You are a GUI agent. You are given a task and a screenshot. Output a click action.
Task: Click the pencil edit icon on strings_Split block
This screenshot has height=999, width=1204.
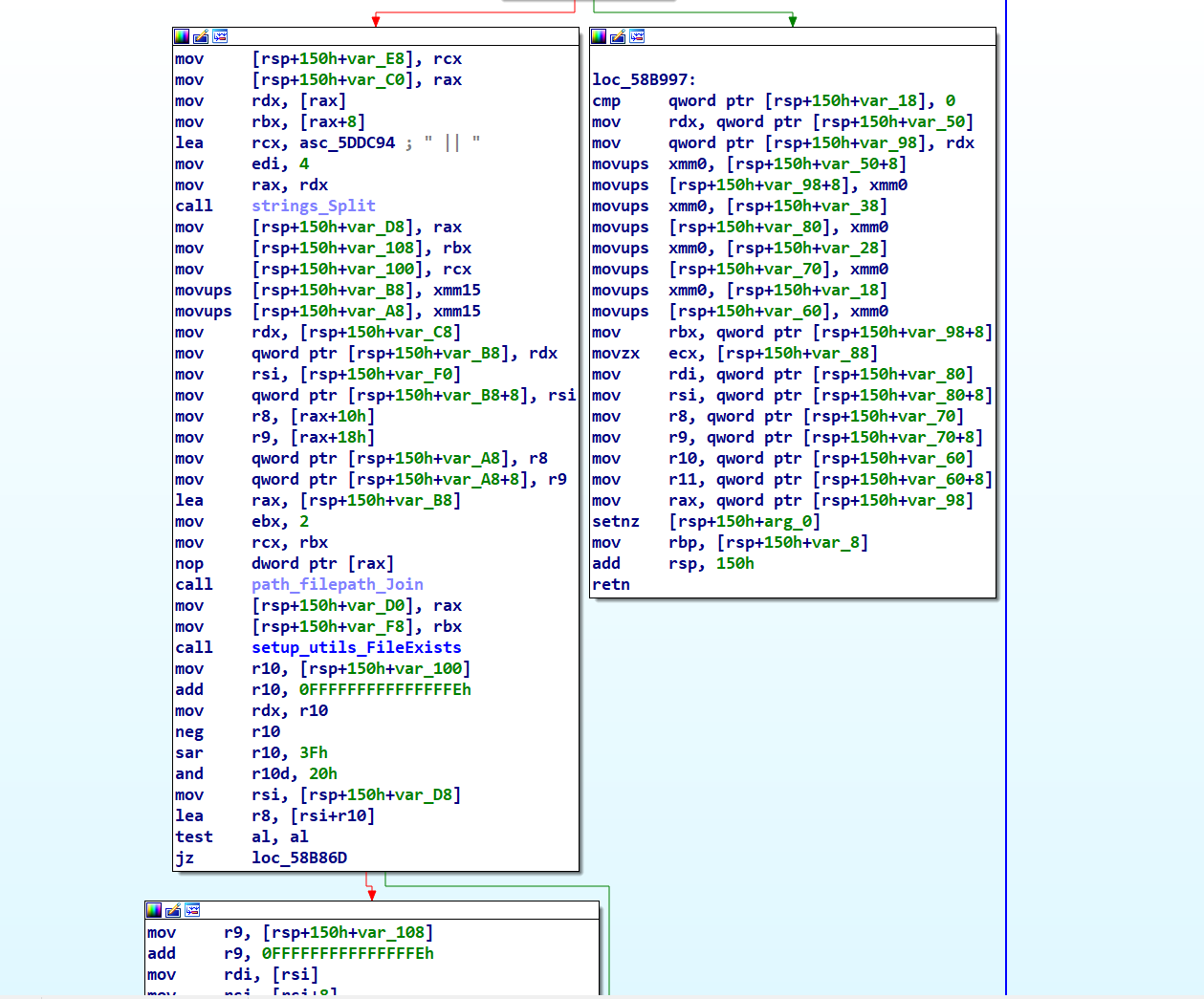201,36
